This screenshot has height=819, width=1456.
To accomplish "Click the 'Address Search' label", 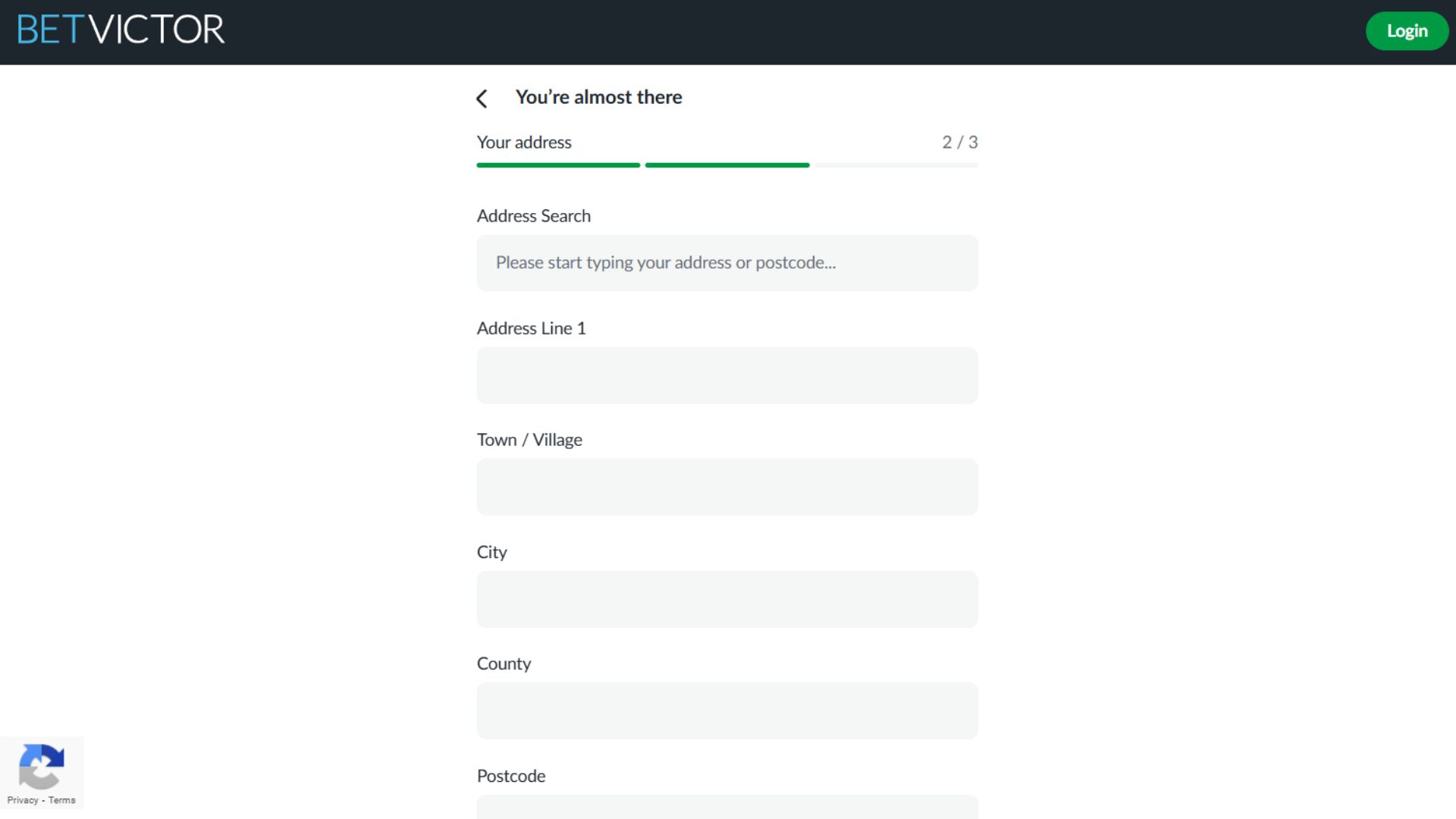I will (533, 216).
